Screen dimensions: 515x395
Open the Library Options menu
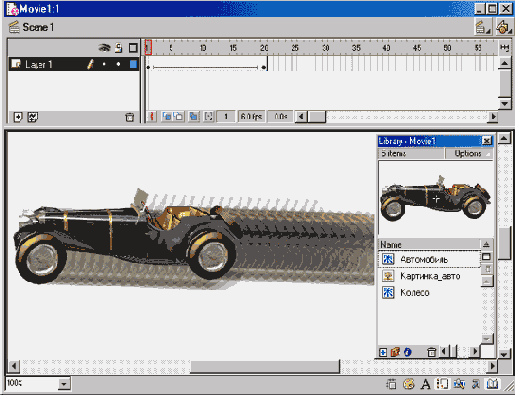pyautogui.click(x=469, y=153)
